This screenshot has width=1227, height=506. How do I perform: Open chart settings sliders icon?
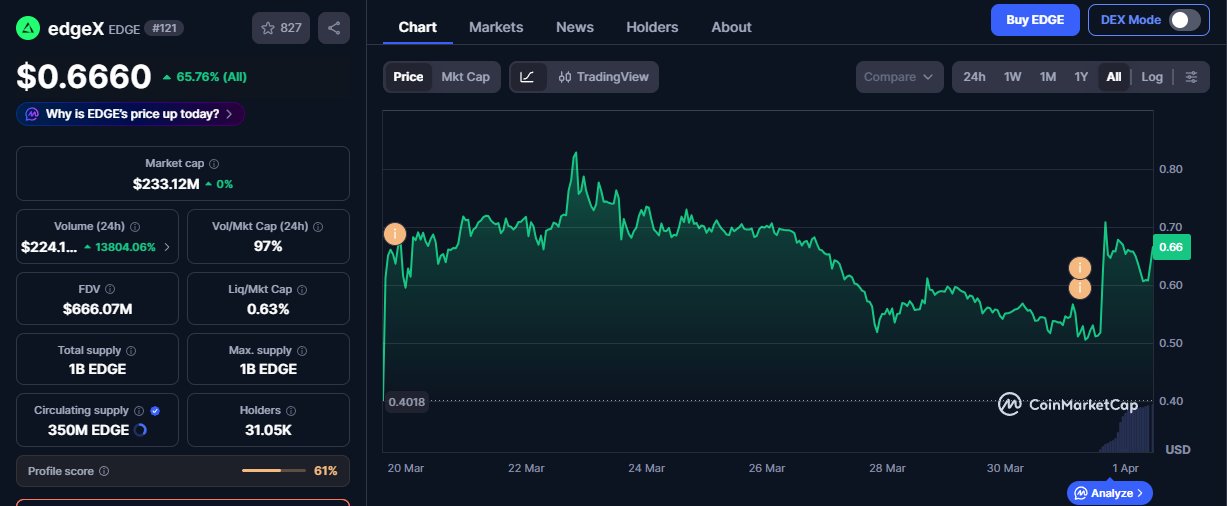pyautogui.click(x=1191, y=77)
